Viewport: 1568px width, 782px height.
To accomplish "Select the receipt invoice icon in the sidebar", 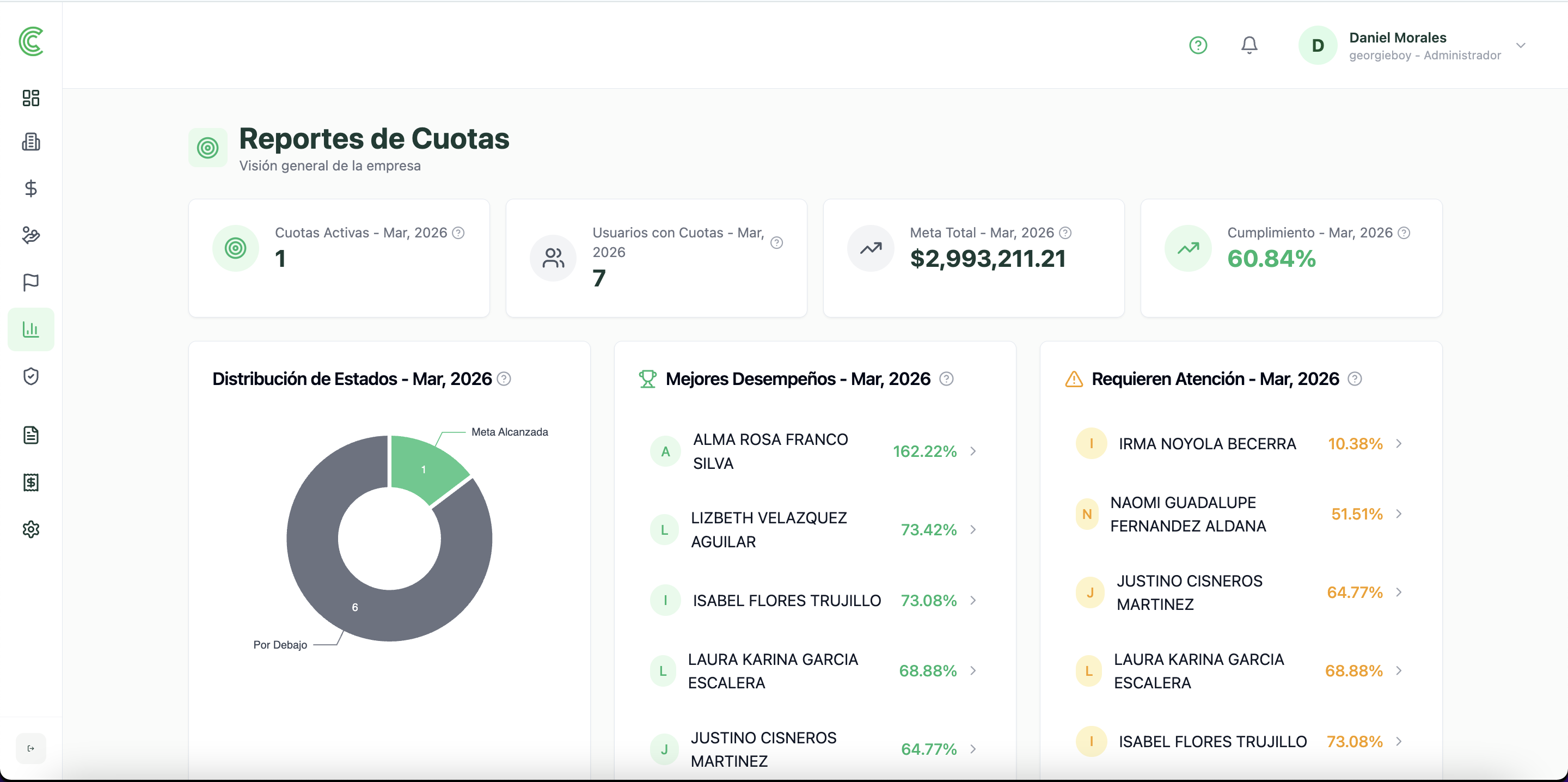I will 30,482.
